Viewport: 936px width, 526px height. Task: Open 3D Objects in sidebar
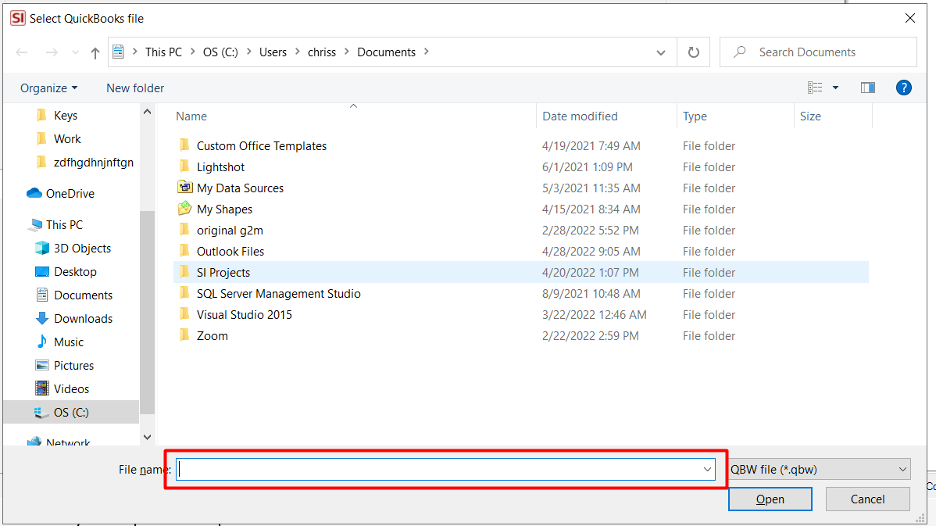click(82, 248)
